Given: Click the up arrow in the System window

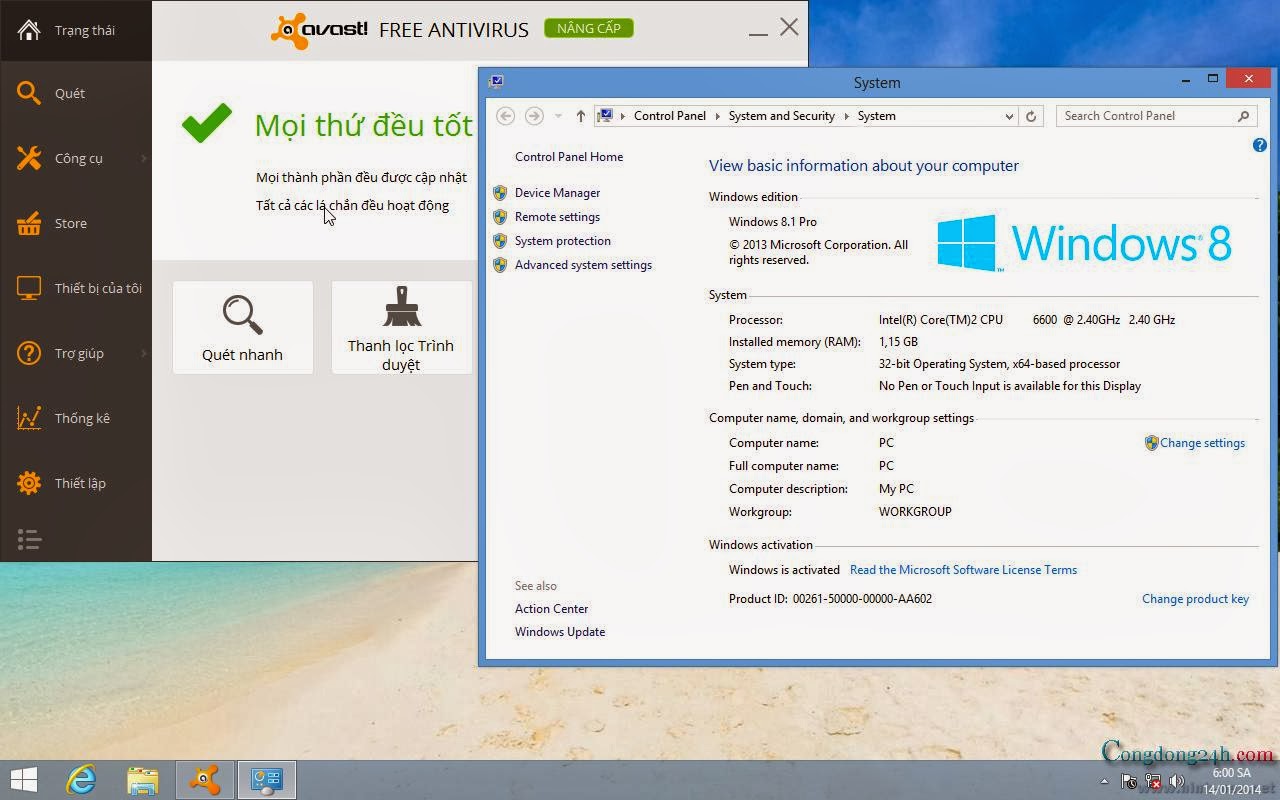Looking at the screenshot, I should 580,116.
